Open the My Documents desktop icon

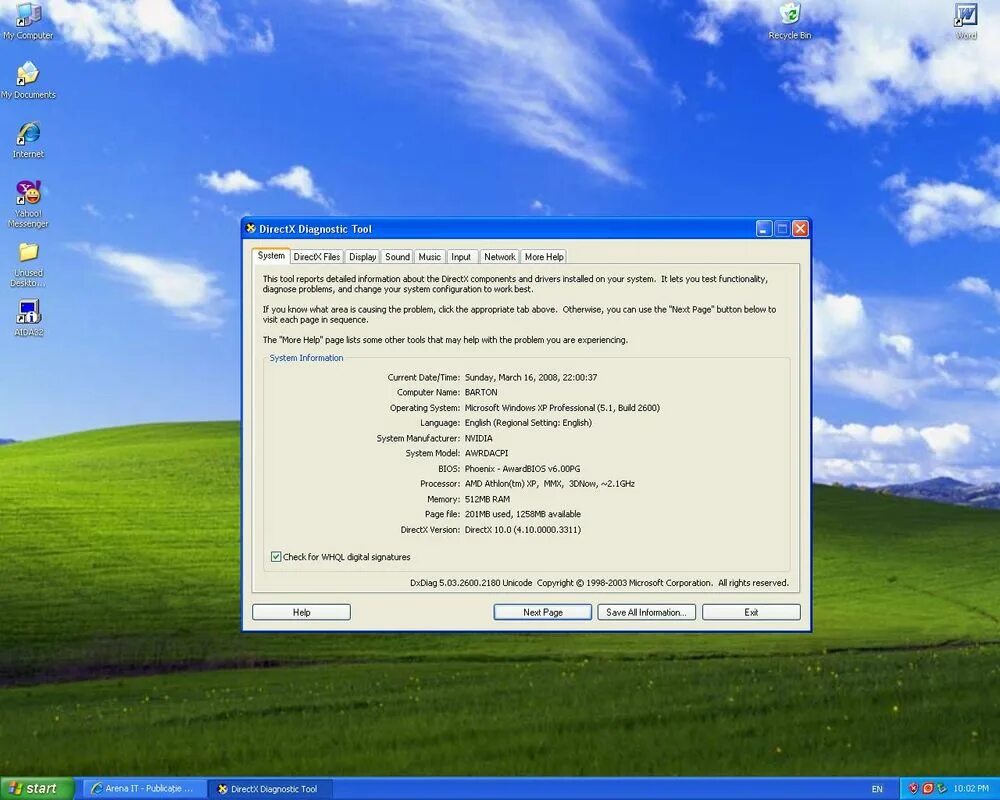27,80
